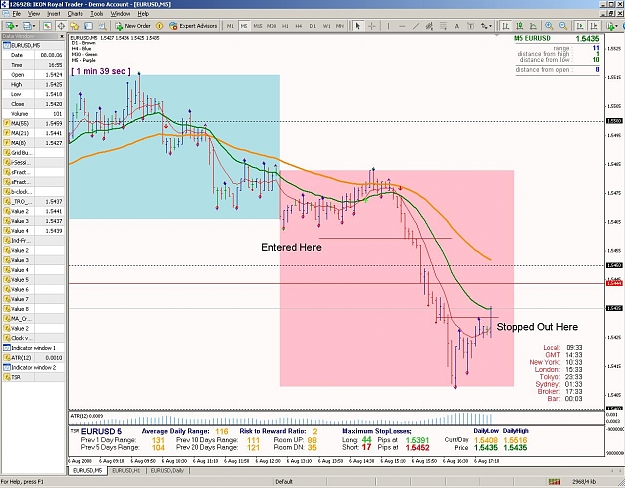Switch to Candlesticks display
Screen dimensions: 625x488
(x=519, y=26)
